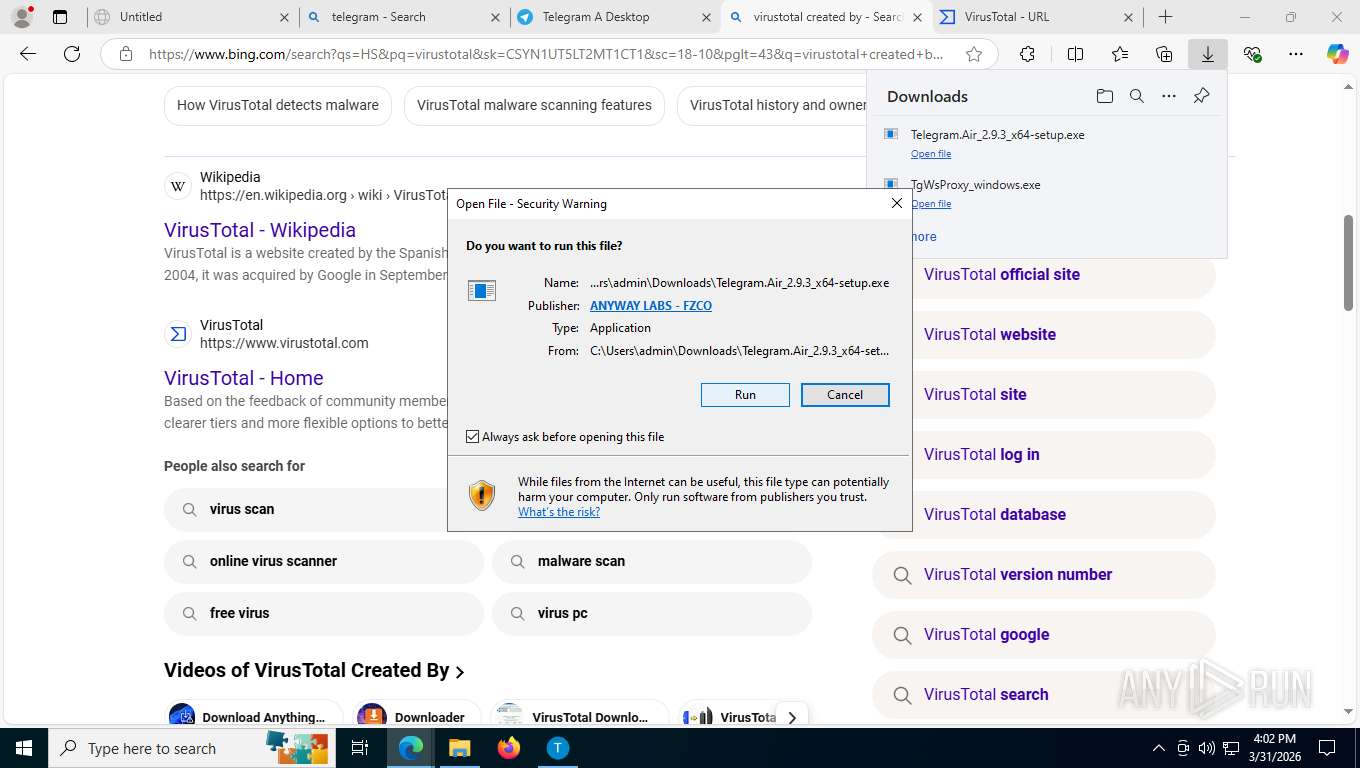The width and height of the screenshot is (1360, 768).
Task: Open a new tab with plus button
Action: pos(1165,17)
